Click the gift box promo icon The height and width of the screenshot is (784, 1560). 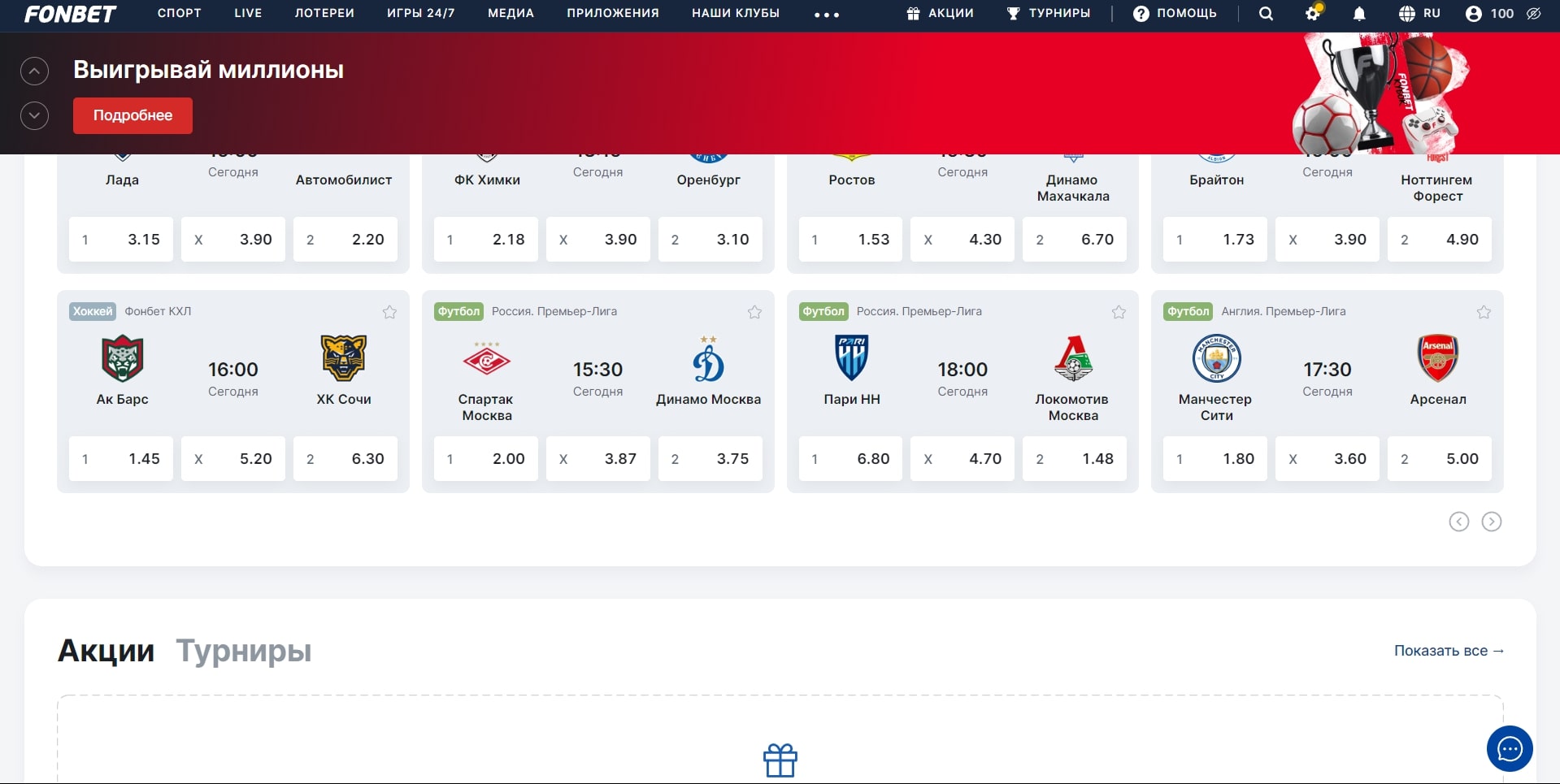tap(780, 760)
